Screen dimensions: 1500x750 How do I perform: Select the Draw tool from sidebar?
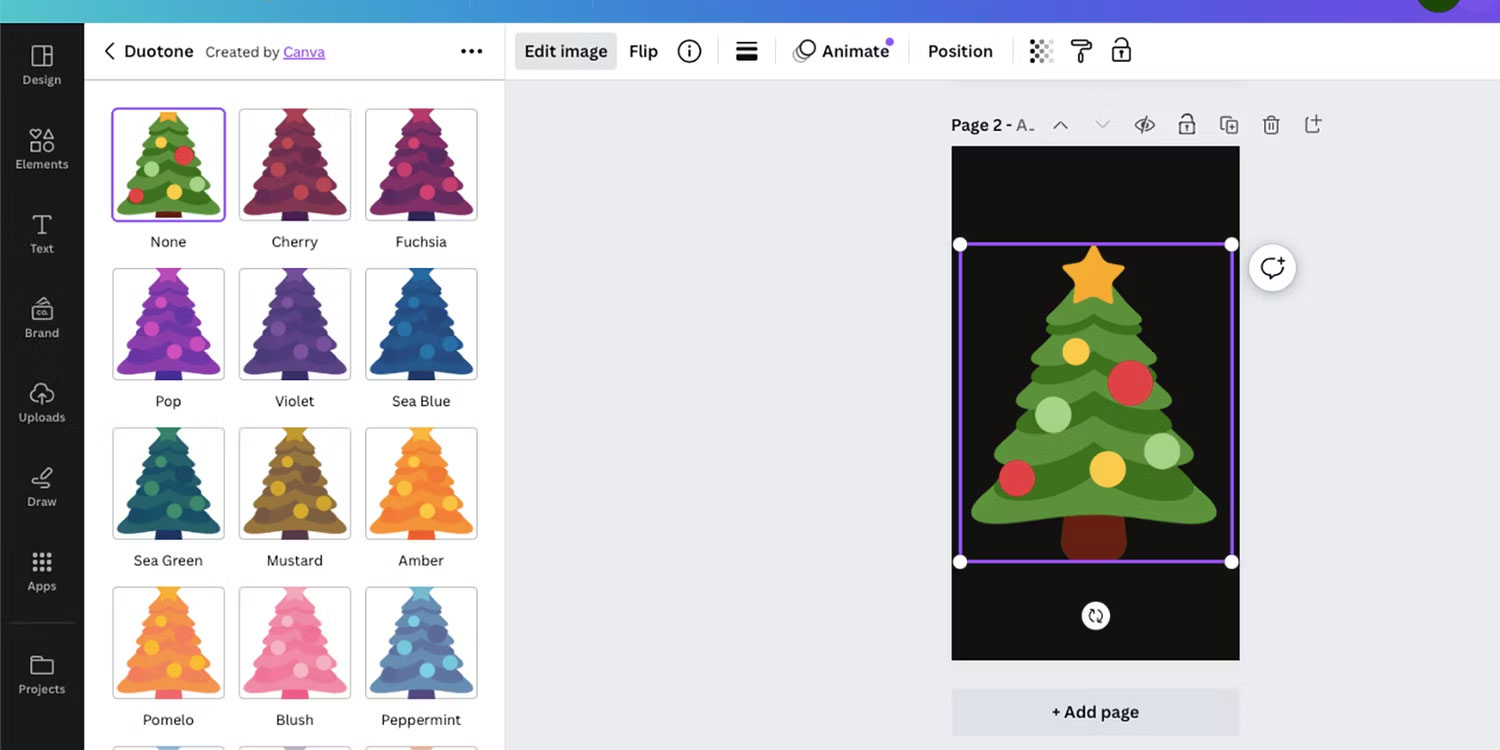41,486
